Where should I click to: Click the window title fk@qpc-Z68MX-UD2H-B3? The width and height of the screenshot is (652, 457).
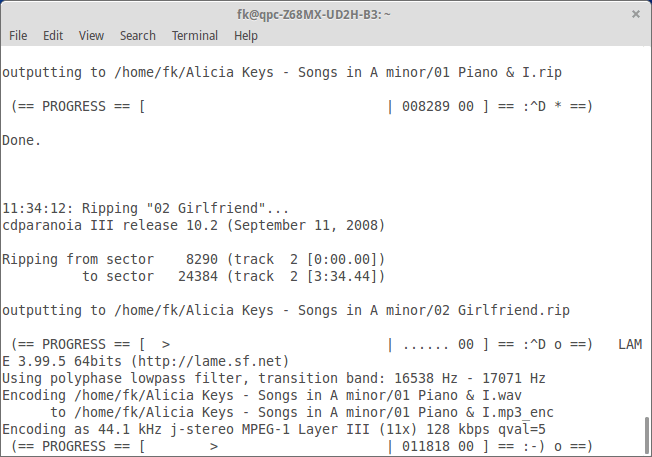point(324,13)
